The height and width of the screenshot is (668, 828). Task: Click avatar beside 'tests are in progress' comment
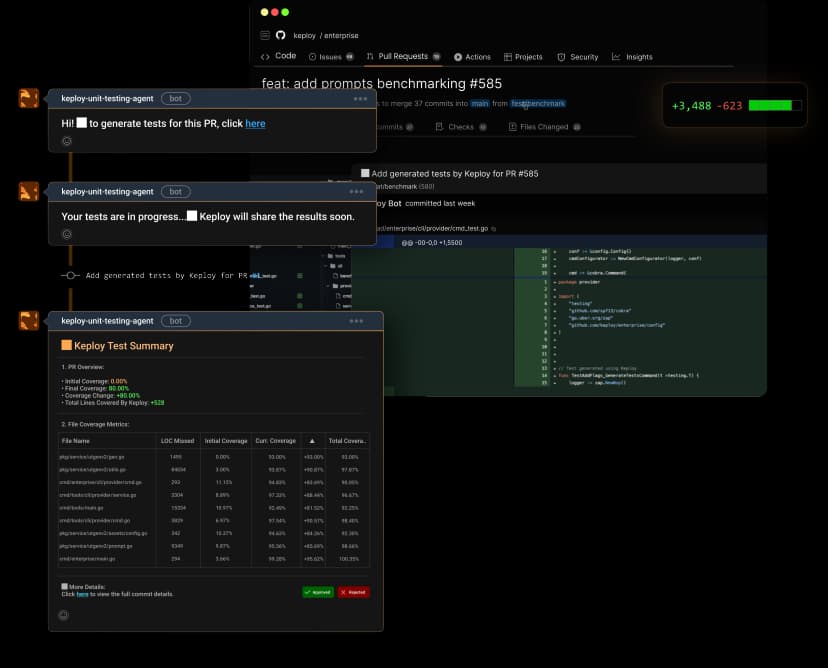tap(29, 191)
